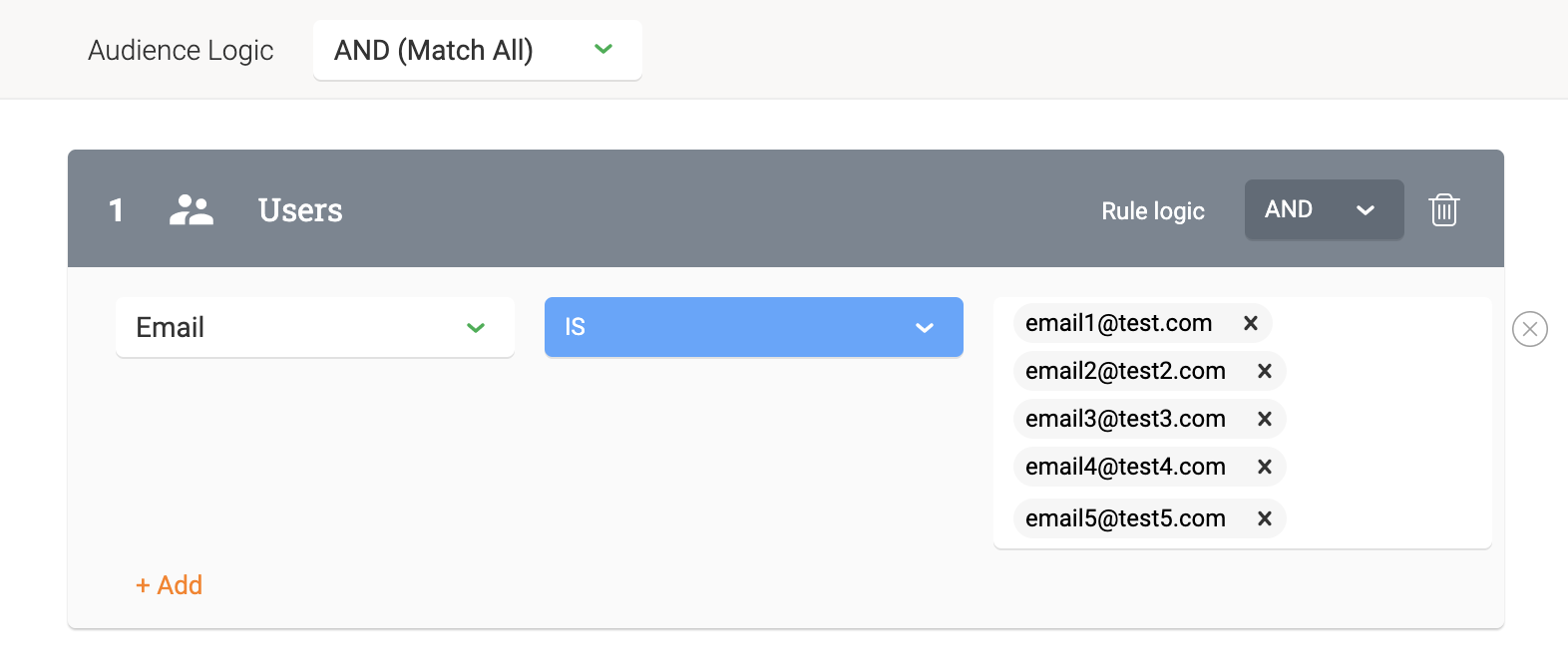Open the Email attribute dropdown
This screenshot has height=666, width=1568.
[x=315, y=327]
